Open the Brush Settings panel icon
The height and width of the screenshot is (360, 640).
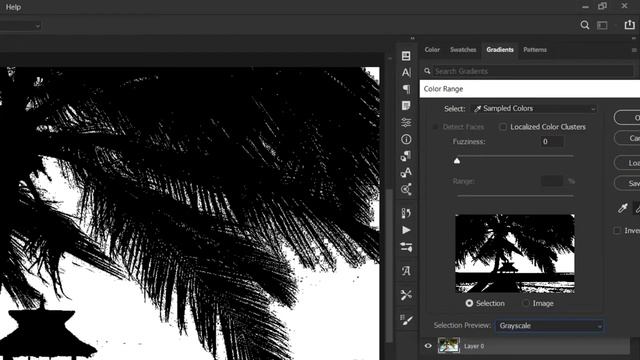click(x=406, y=247)
